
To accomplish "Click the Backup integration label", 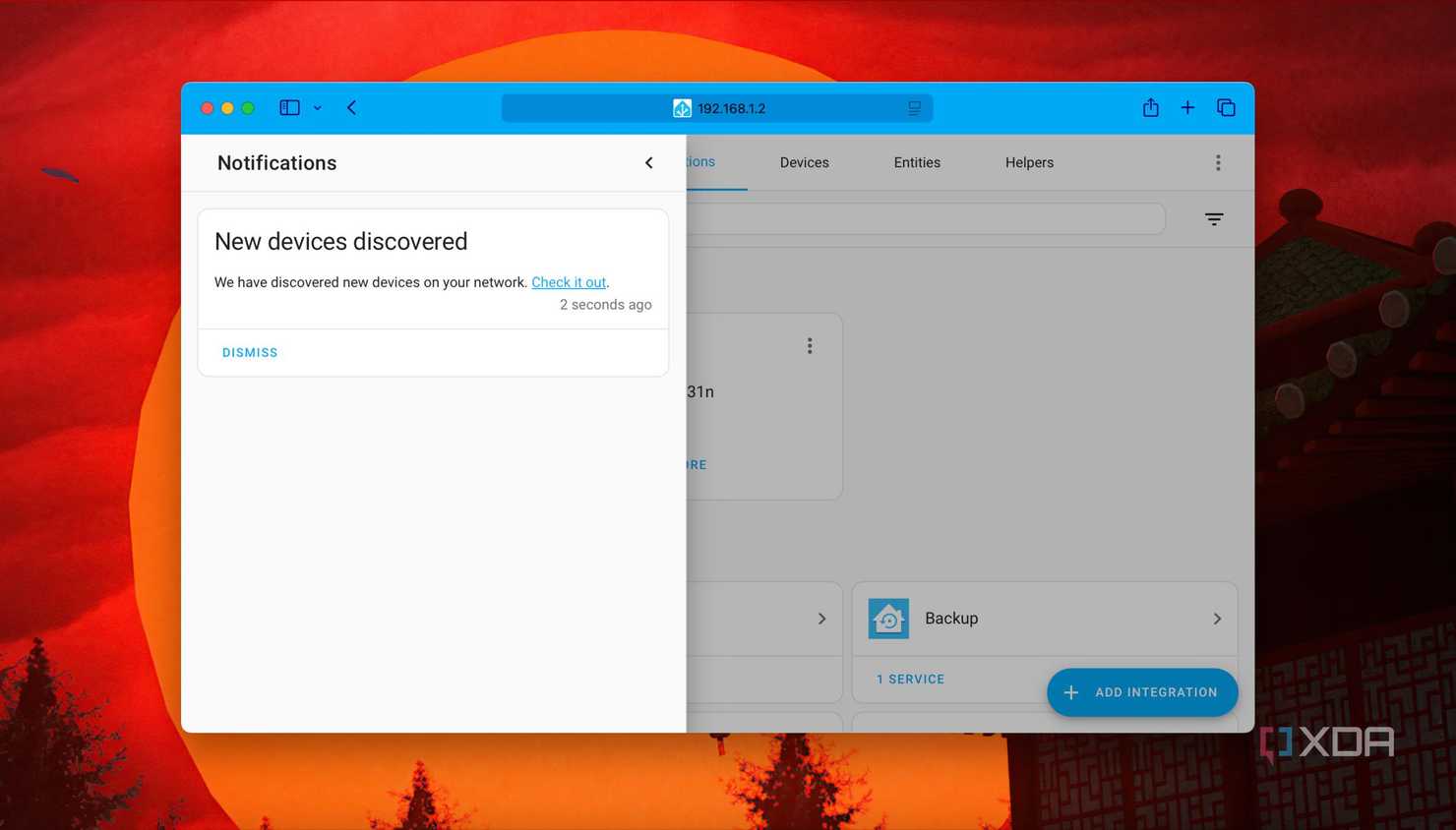I will [951, 619].
